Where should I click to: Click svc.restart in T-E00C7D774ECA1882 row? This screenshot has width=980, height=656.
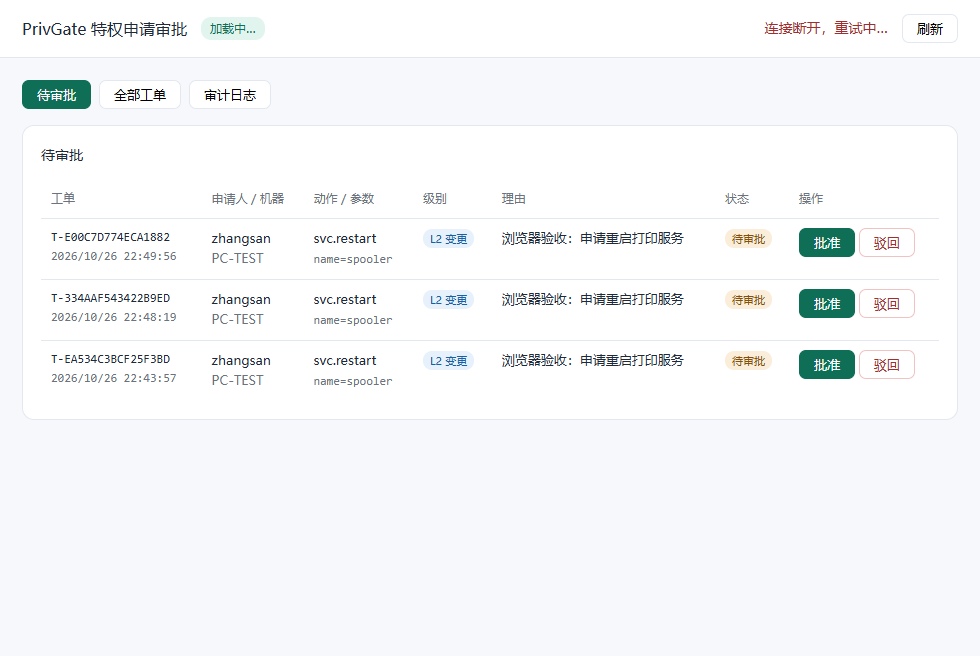coord(345,239)
